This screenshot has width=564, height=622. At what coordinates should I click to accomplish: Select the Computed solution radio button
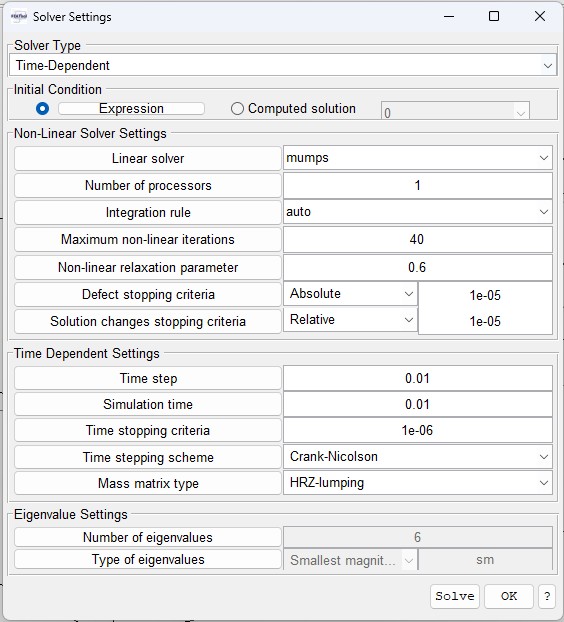tap(237, 109)
